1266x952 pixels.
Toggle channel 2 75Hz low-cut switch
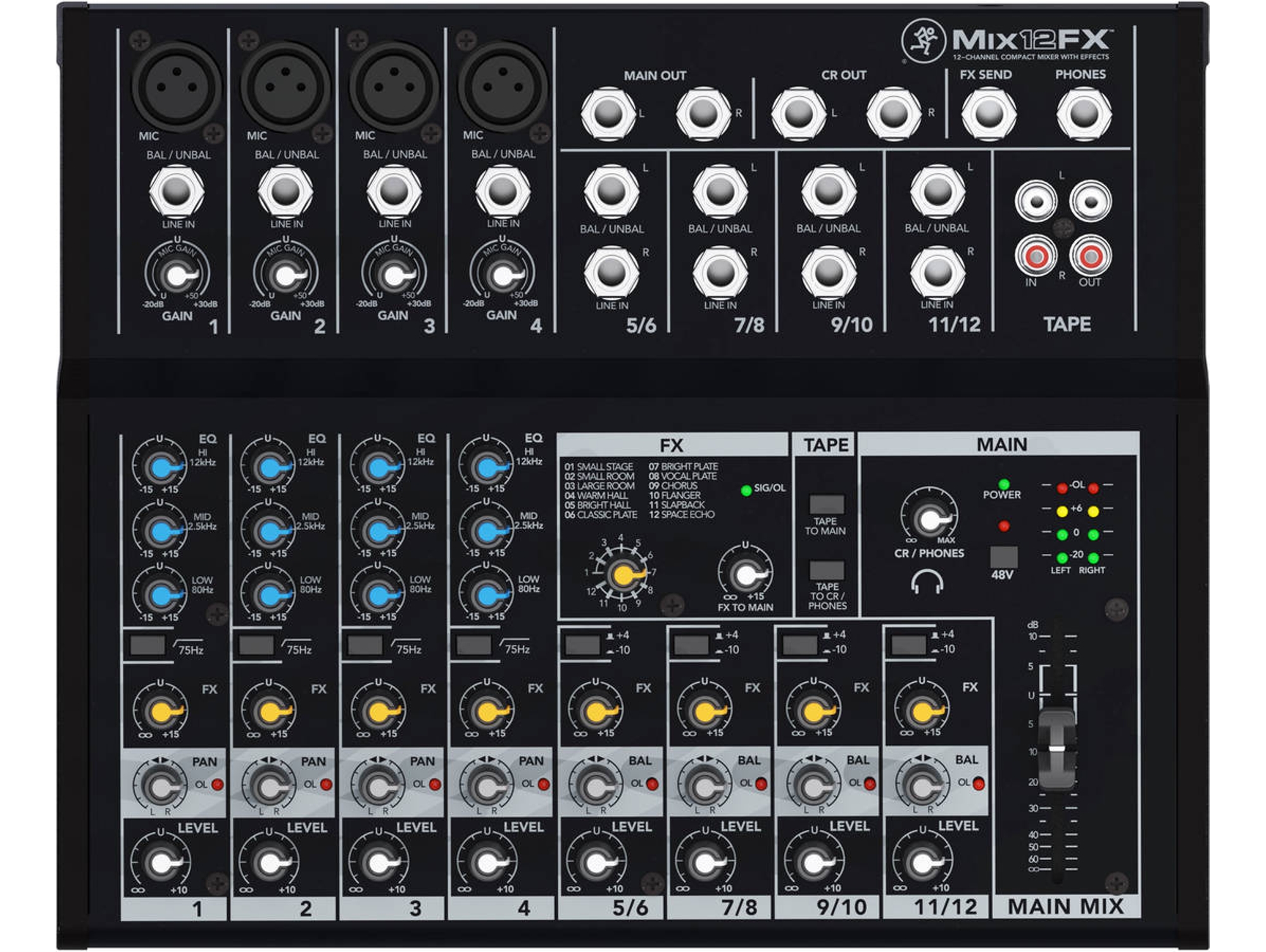tap(256, 646)
